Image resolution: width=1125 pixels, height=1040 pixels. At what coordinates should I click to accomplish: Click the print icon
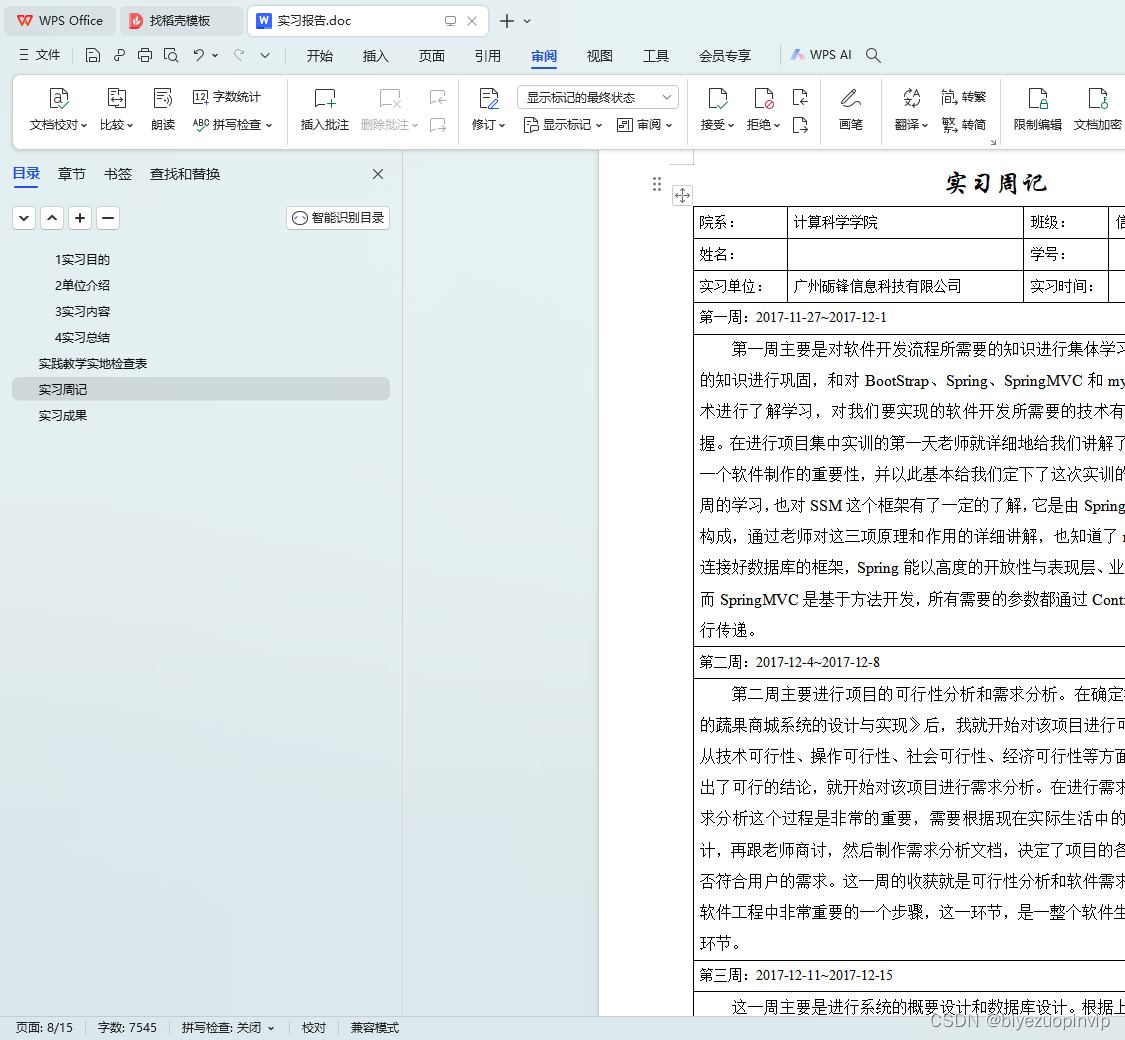click(x=145, y=55)
